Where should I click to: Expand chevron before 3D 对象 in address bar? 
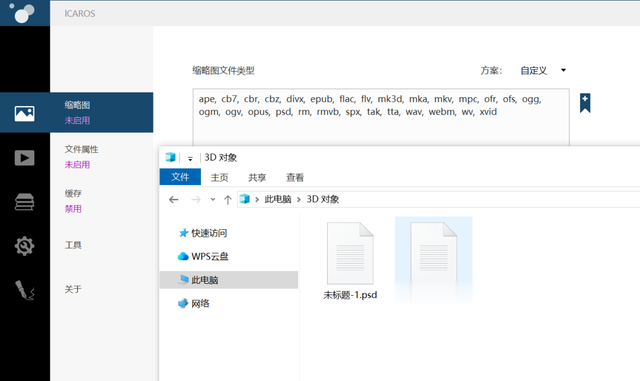[299, 199]
